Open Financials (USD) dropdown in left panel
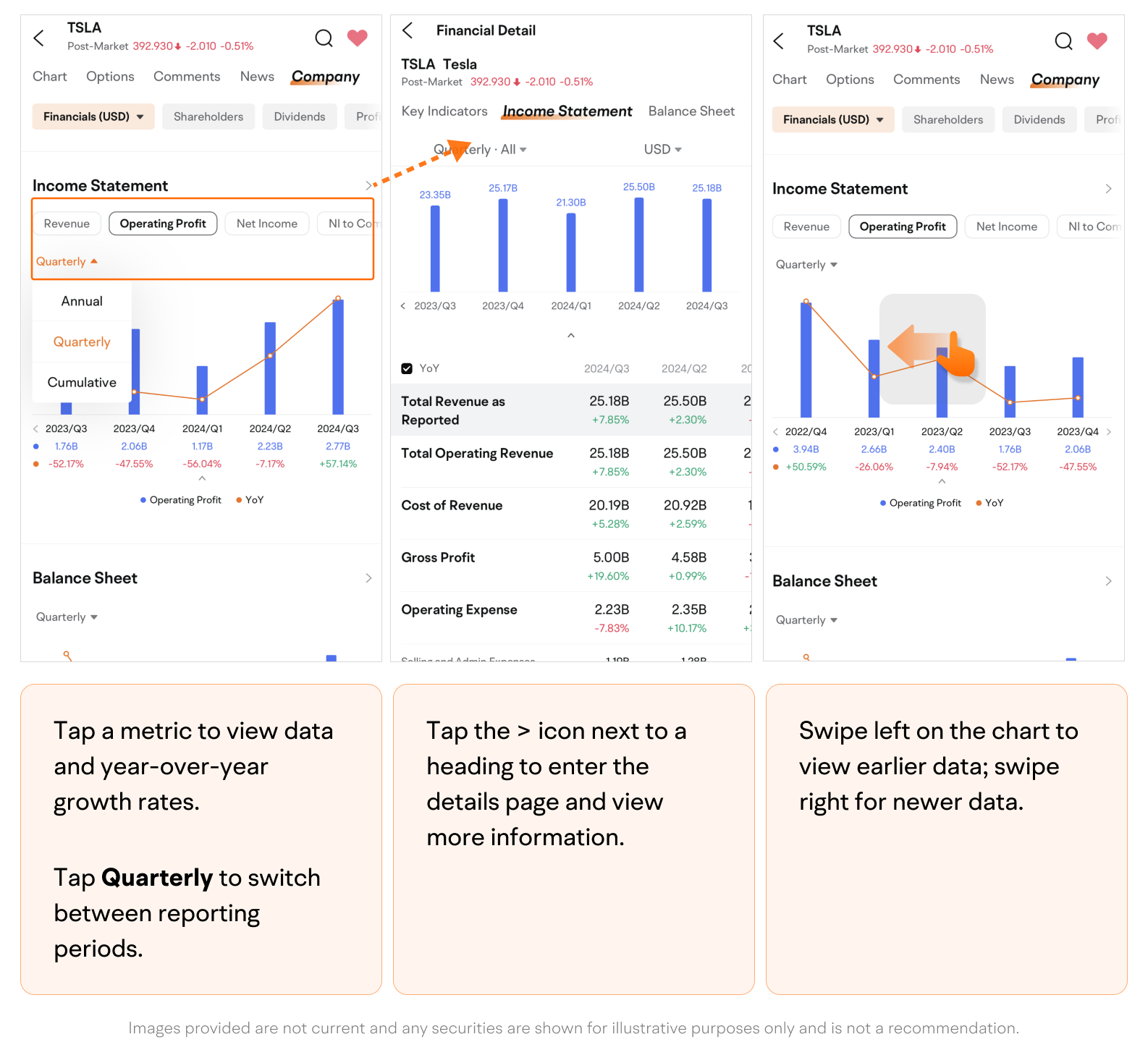1148x1050 pixels. pyautogui.click(x=93, y=117)
